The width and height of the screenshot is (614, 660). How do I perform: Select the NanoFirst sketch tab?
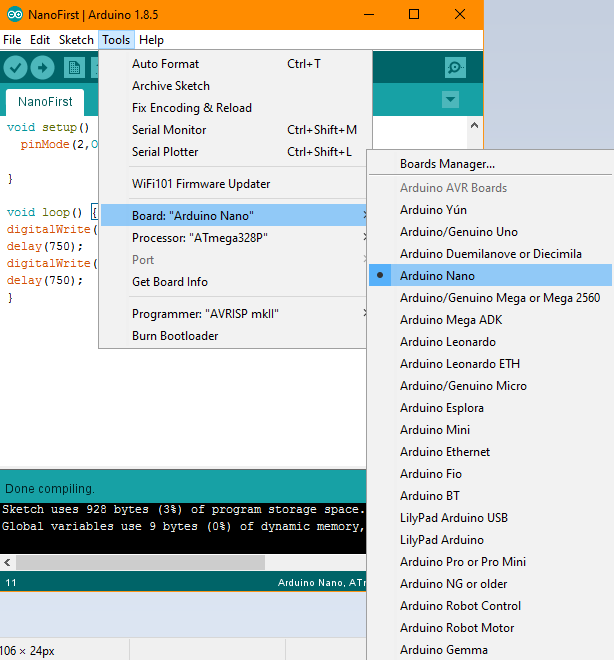point(45,102)
